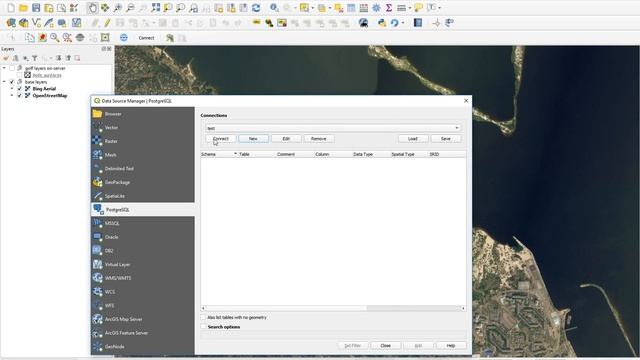Activate the Identify Features tool
The width and height of the screenshot is (640, 360).
click(x=274, y=7)
